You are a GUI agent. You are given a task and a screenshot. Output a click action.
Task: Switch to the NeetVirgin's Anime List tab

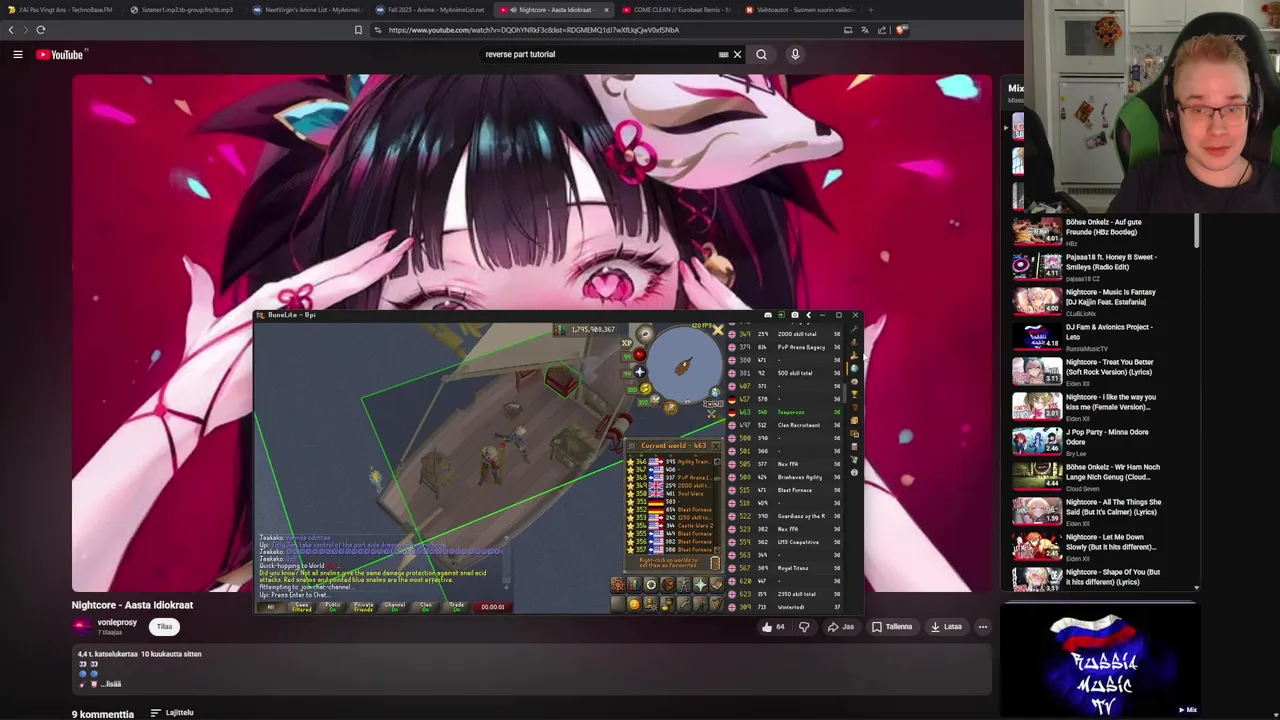point(306,10)
